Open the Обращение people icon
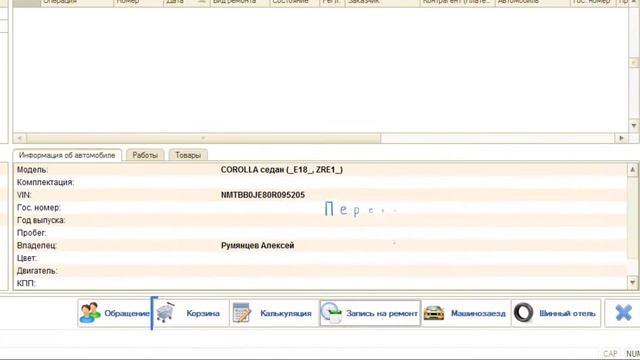This screenshot has height=360, width=640. (x=90, y=313)
